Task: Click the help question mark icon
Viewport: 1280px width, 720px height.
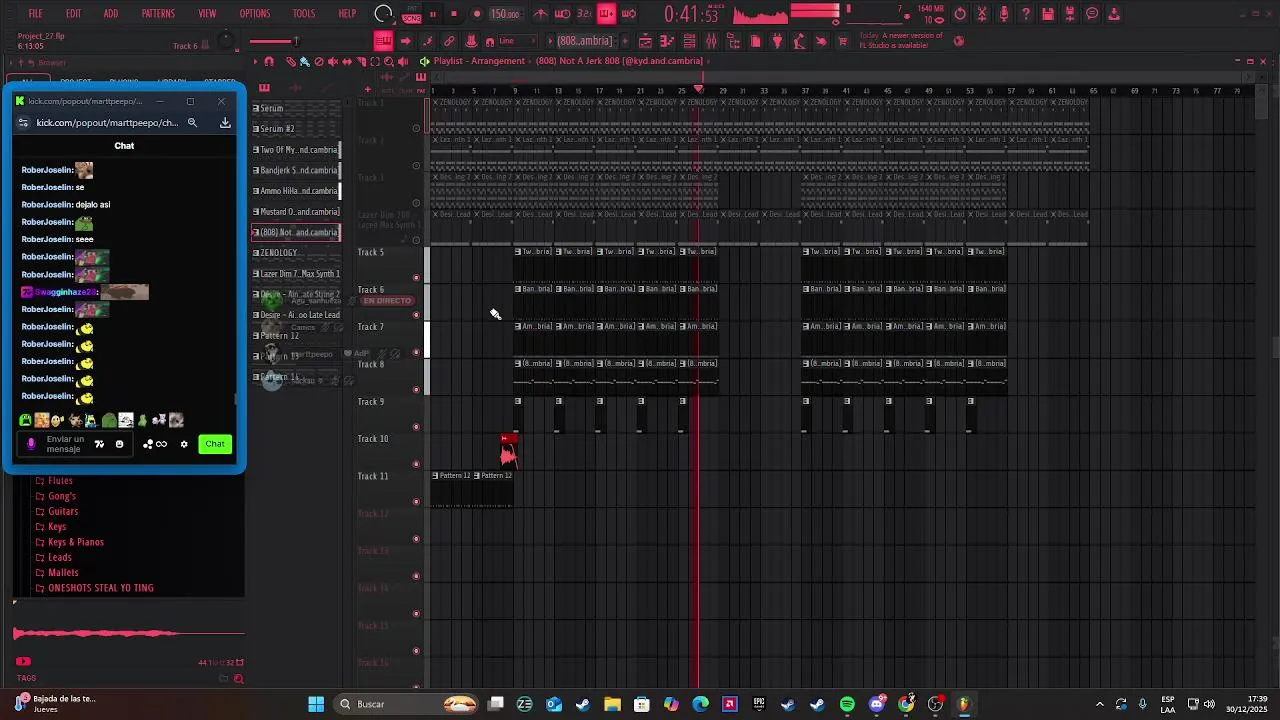Action: [x=1026, y=14]
